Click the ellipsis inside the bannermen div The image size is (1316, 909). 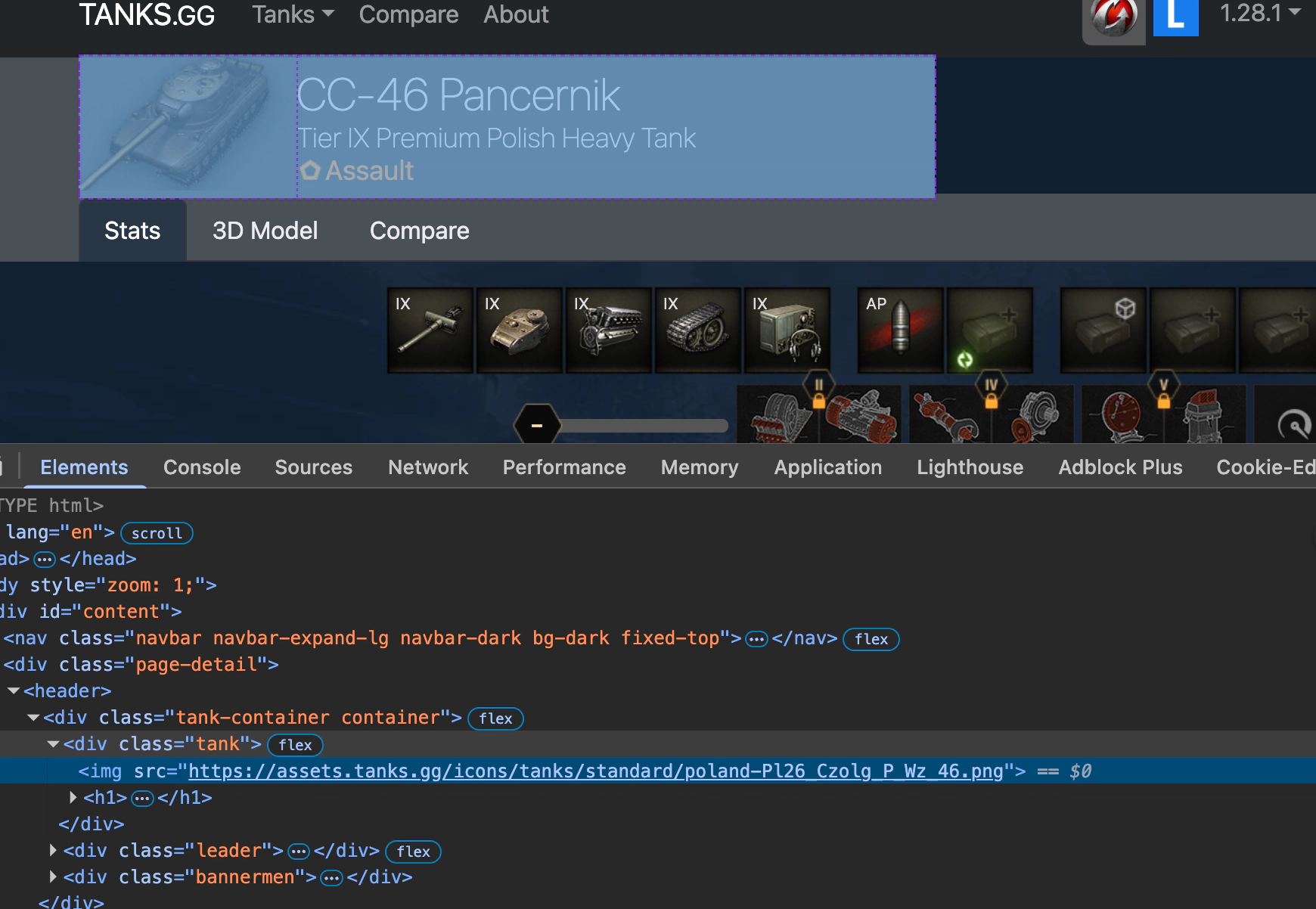(x=331, y=878)
